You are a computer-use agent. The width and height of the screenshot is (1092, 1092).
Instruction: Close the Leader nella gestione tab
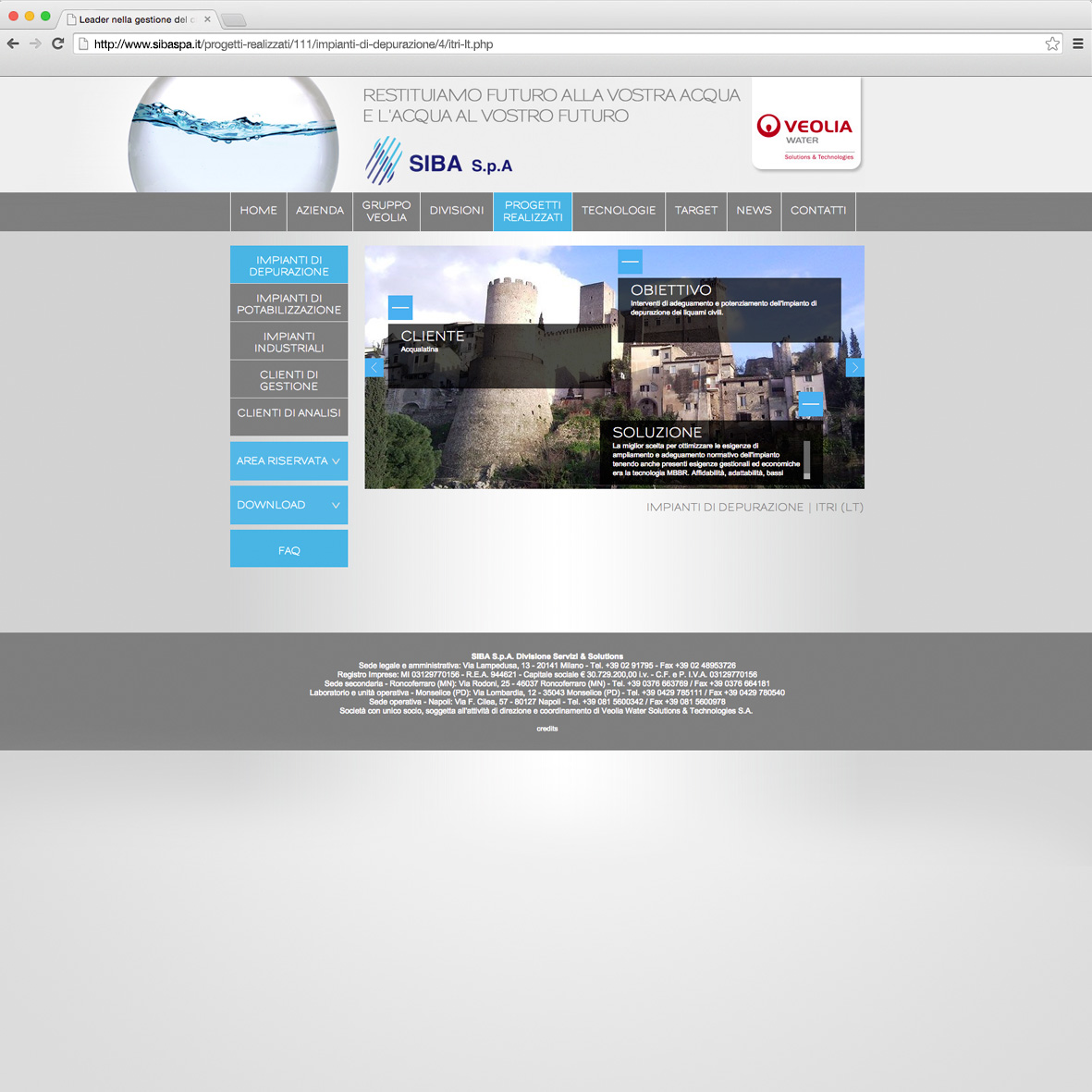(207, 19)
